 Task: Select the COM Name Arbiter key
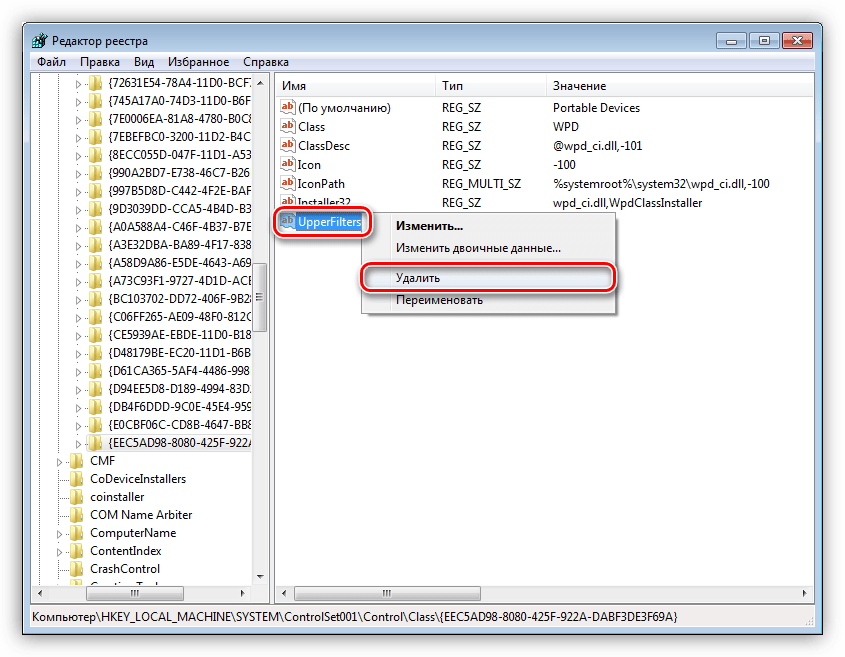pos(140,515)
